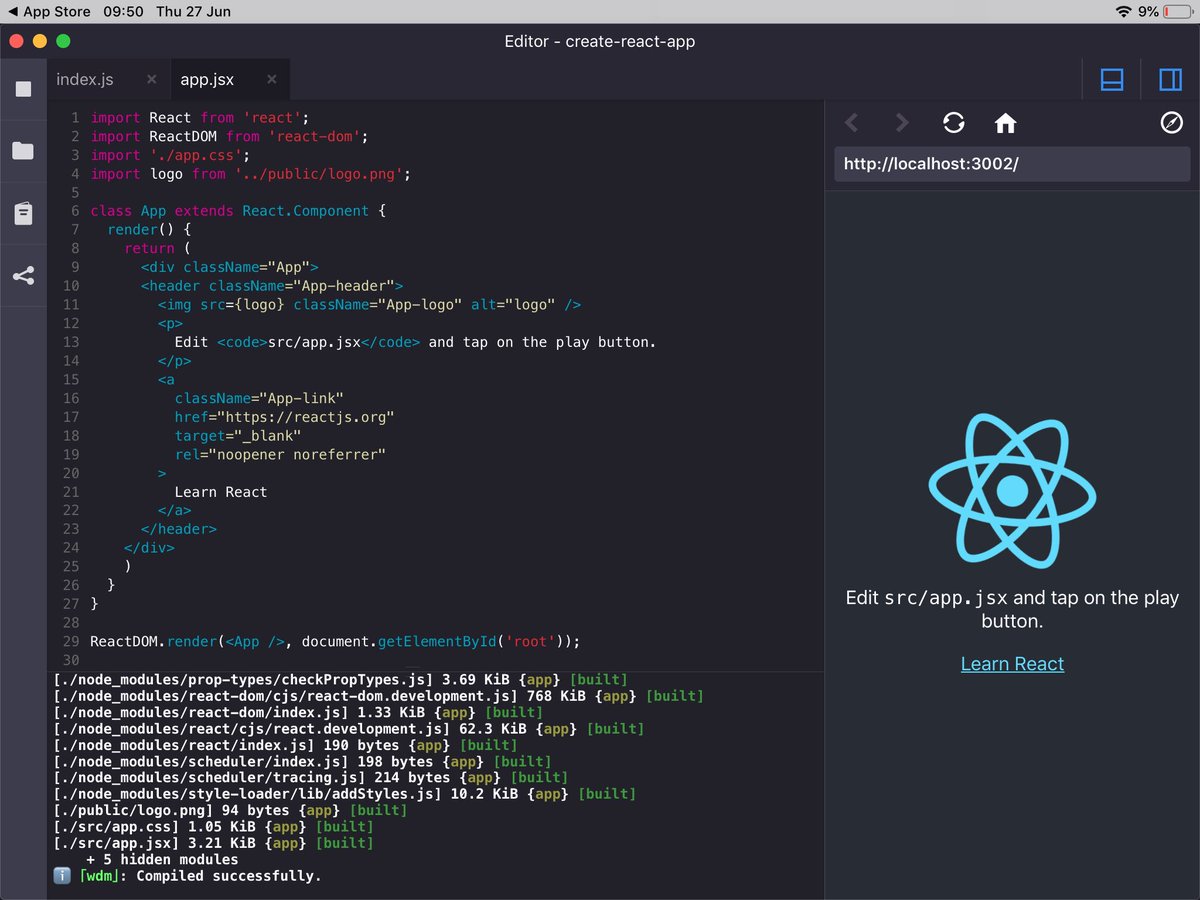The image size is (1200, 900).
Task: Return to App Store via status bar
Action: (x=49, y=11)
